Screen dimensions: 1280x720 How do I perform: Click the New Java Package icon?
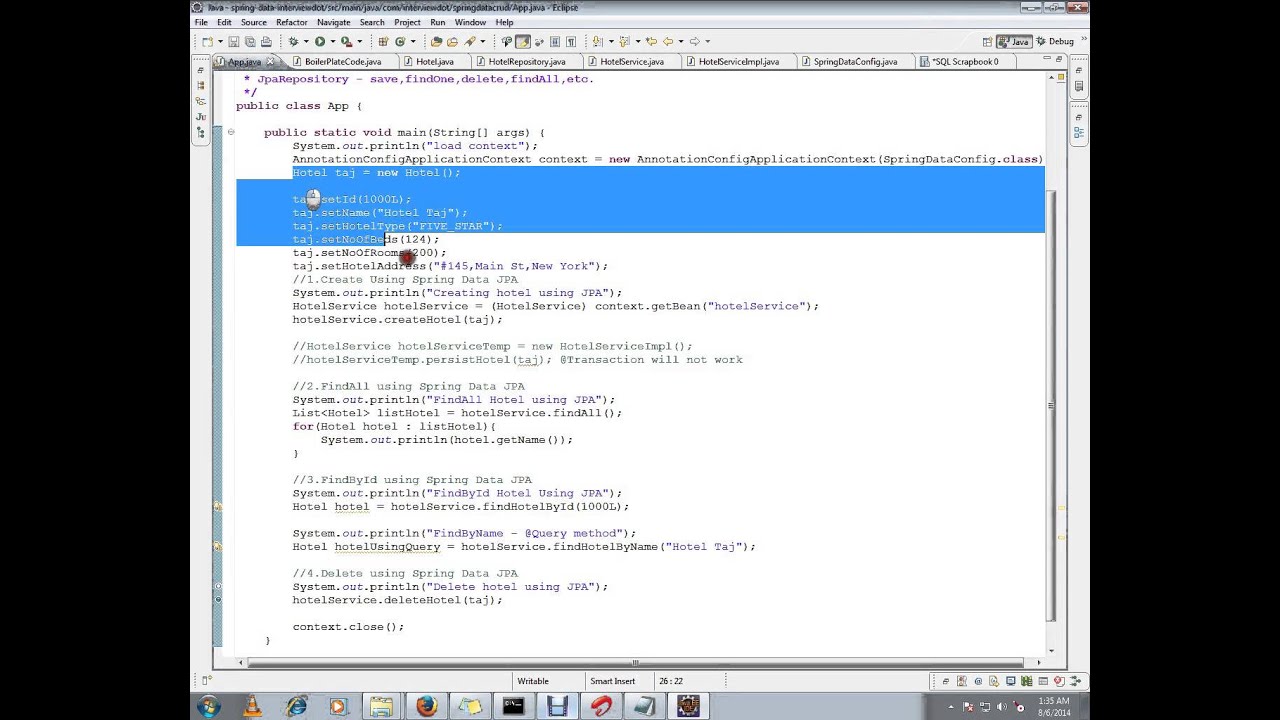click(x=383, y=41)
